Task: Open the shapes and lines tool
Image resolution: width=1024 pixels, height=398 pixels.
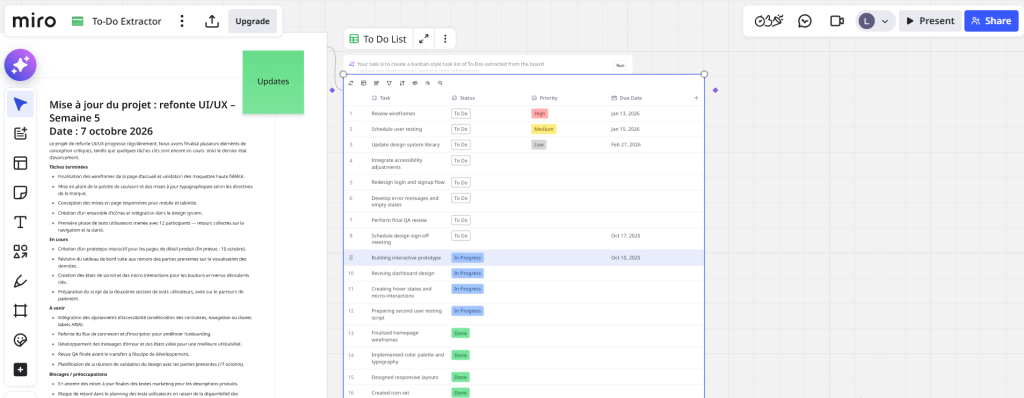Action: pyautogui.click(x=20, y=252)
